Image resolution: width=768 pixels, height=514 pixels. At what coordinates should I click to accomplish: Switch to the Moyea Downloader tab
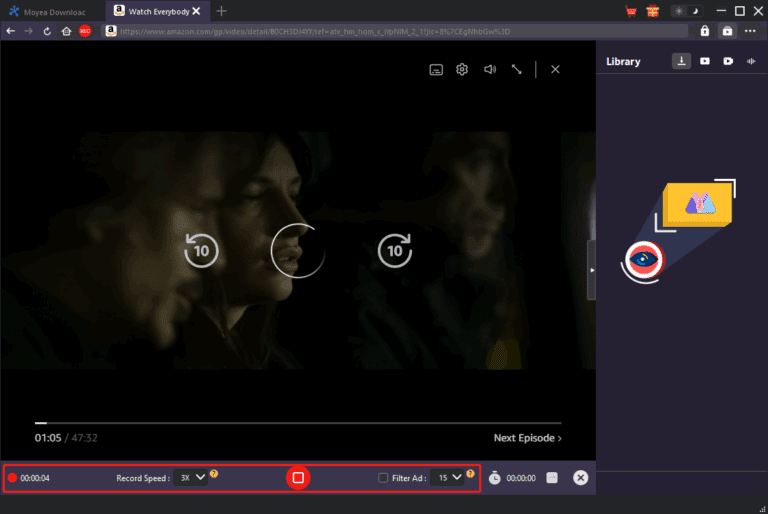coord(55,11)
